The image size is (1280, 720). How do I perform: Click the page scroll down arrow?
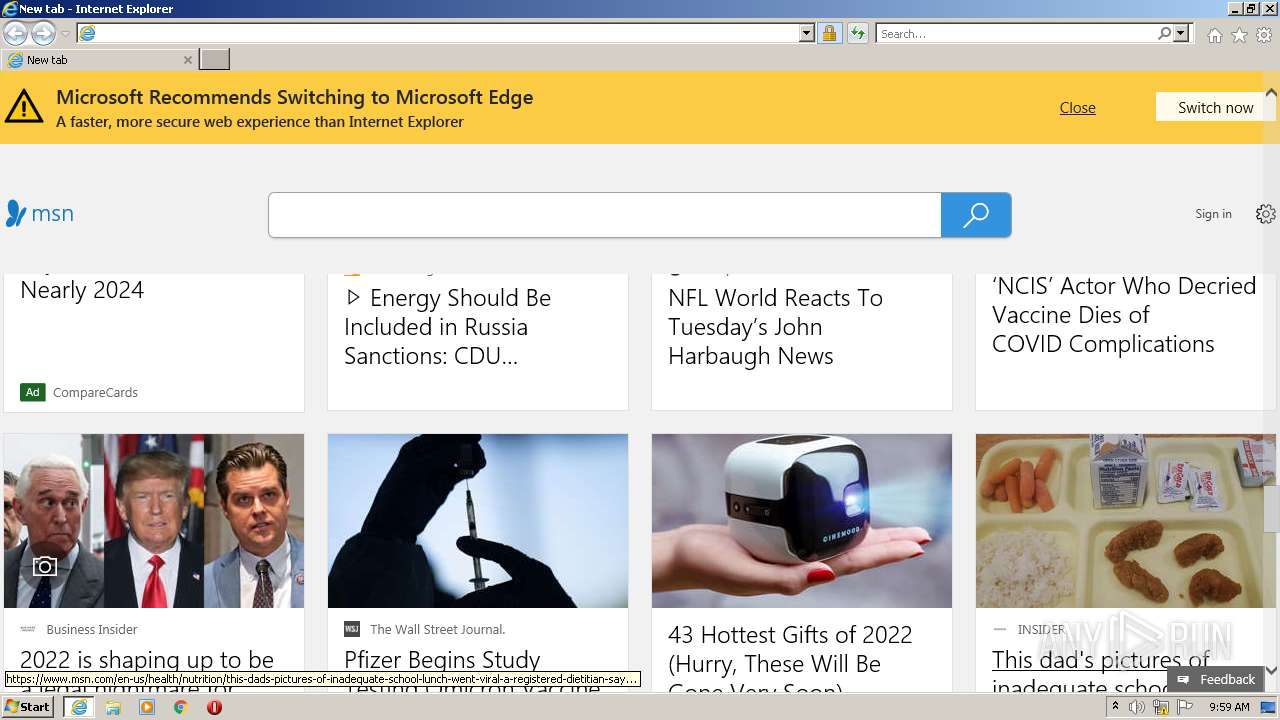tap(1271, 671)
